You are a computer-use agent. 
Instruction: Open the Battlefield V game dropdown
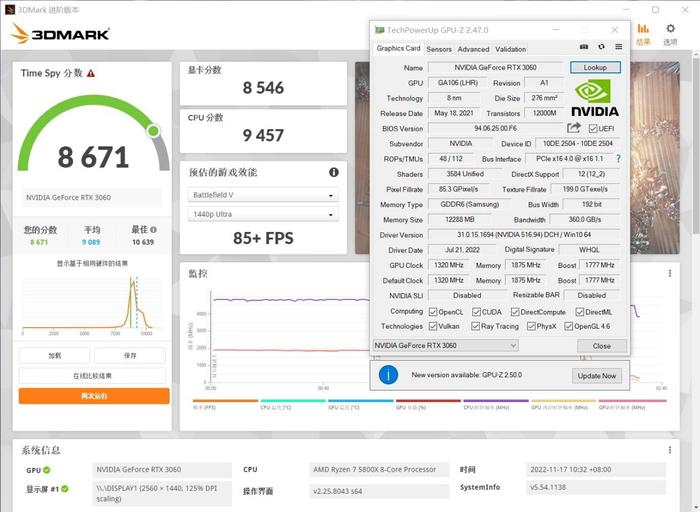pos(263,195)
